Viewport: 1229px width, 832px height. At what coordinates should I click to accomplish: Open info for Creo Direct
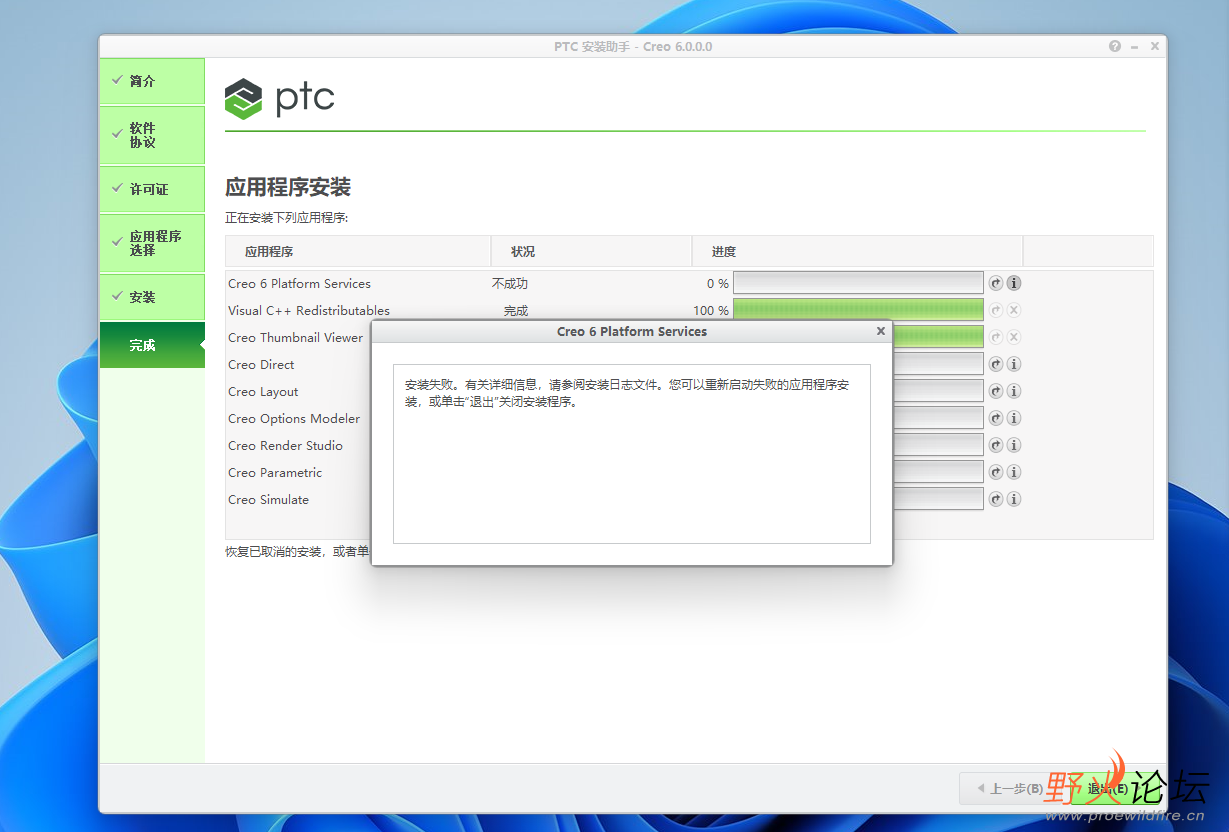1014,364
